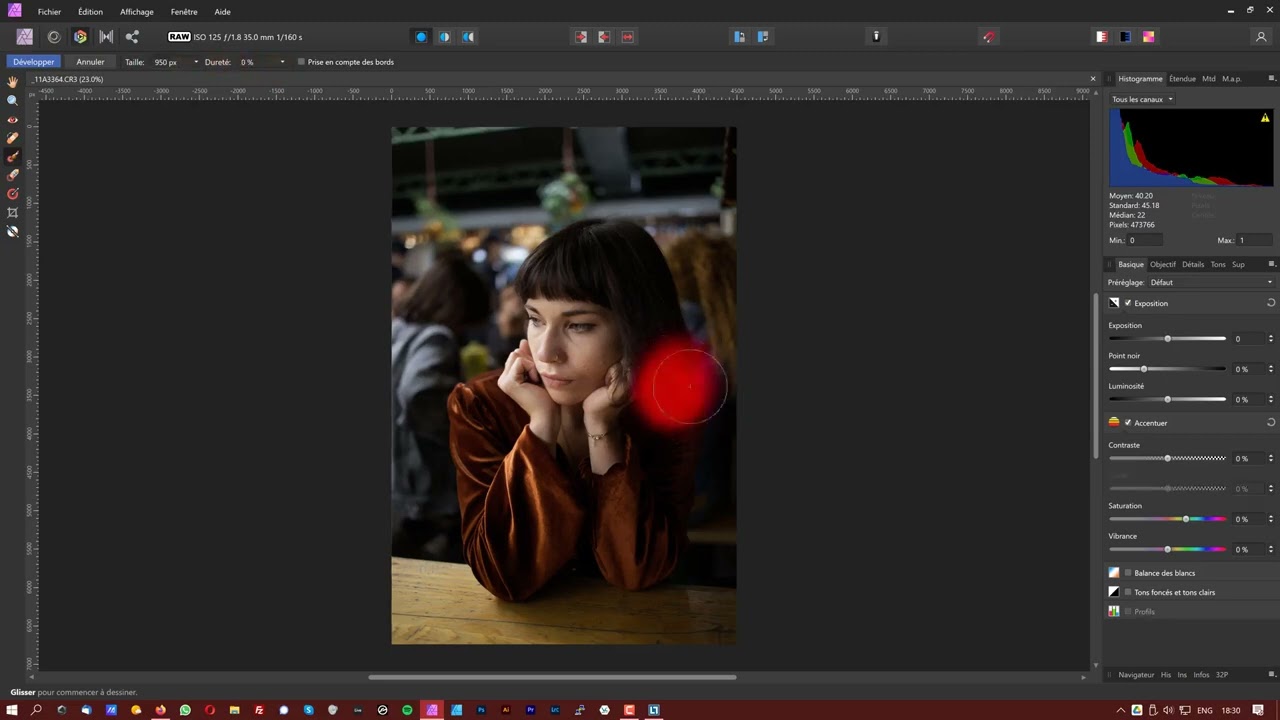Viewport: 1280px width, 720px height.
Task: Switch to the Tons tab
Action: click(x=1218, y=264)
